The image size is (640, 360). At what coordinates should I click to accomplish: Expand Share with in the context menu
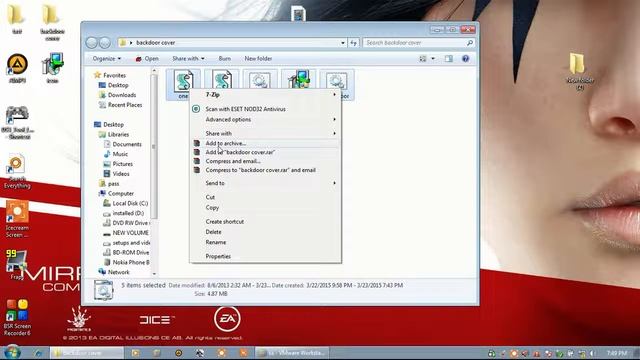(x=265, y=133)
